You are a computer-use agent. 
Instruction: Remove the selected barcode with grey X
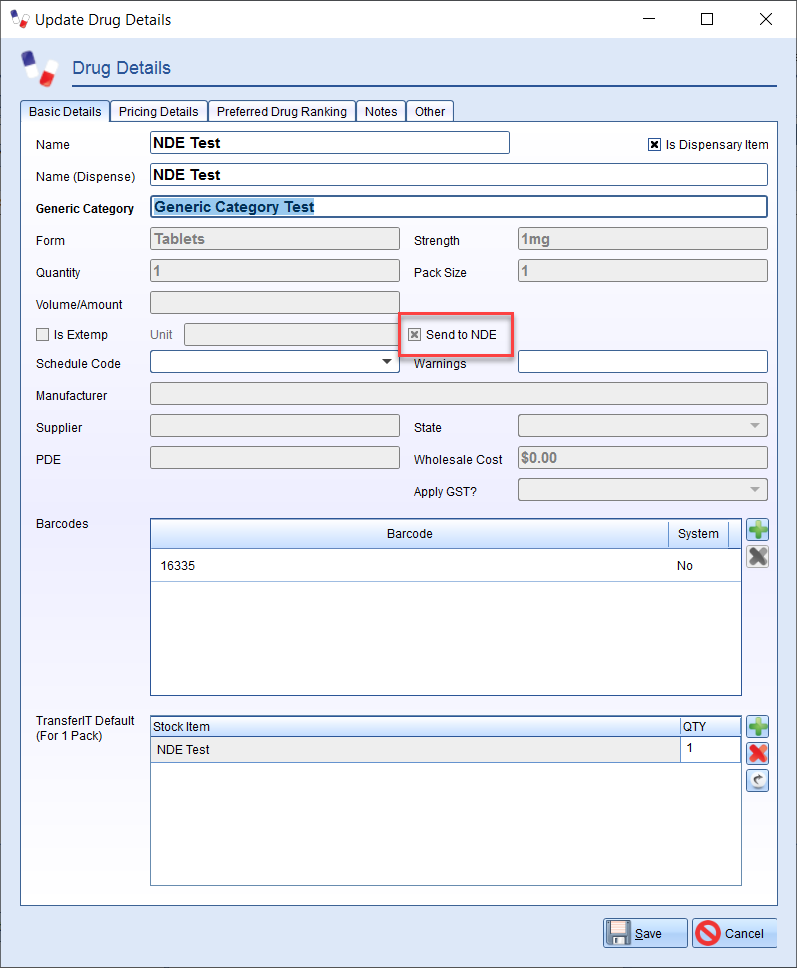[757, 557]
